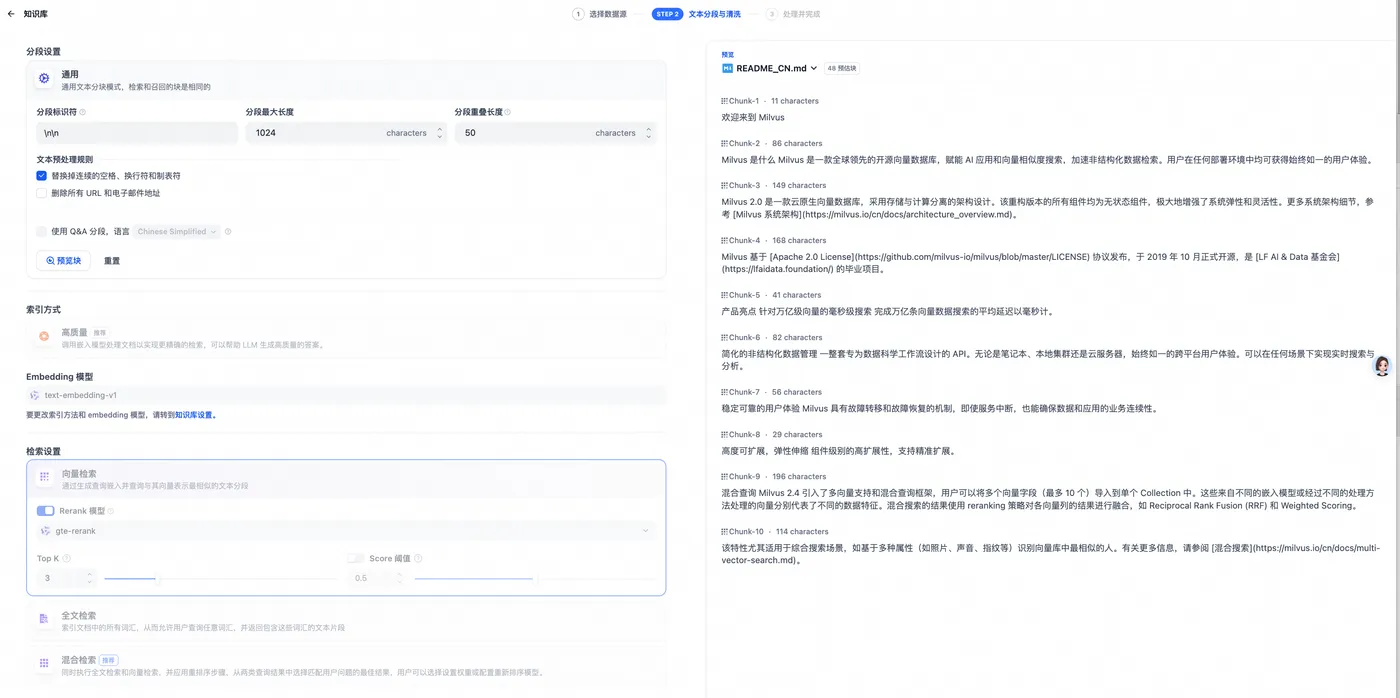Viewport: 1400px width, 698px height.
Task: Click the 预览块 button
Action: click(63, 260)
